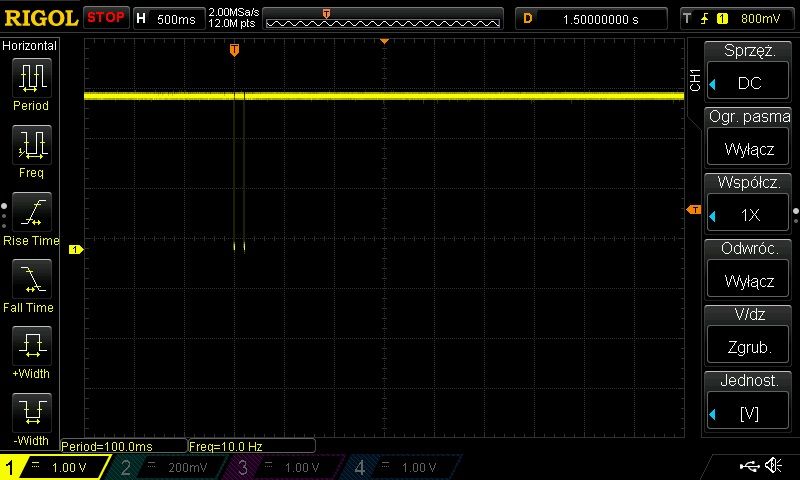
Task: Select channel 4 tab showing 1.00 V
Action: point(401,467)
